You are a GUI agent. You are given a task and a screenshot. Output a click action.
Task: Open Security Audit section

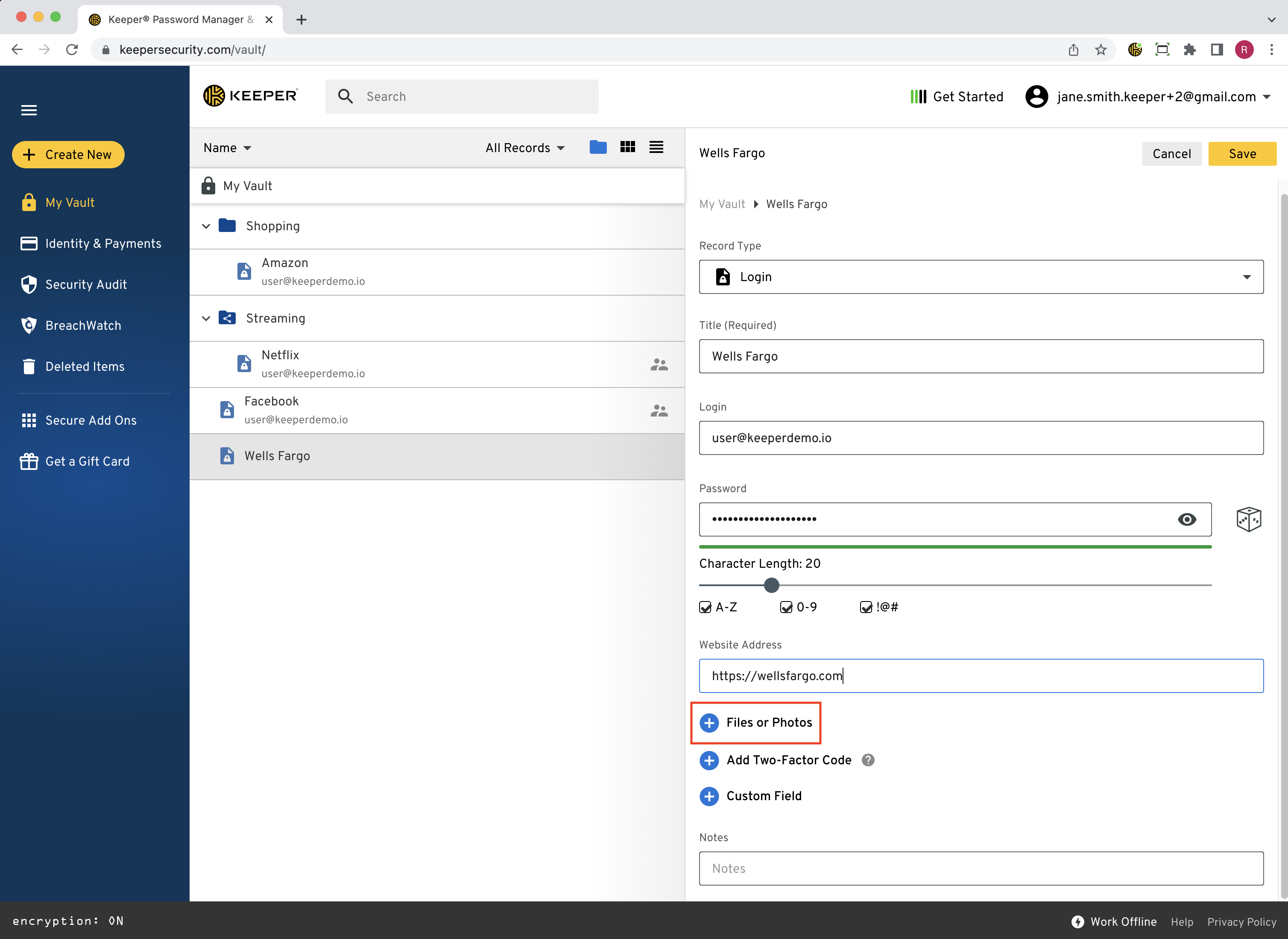click(73, 284)
